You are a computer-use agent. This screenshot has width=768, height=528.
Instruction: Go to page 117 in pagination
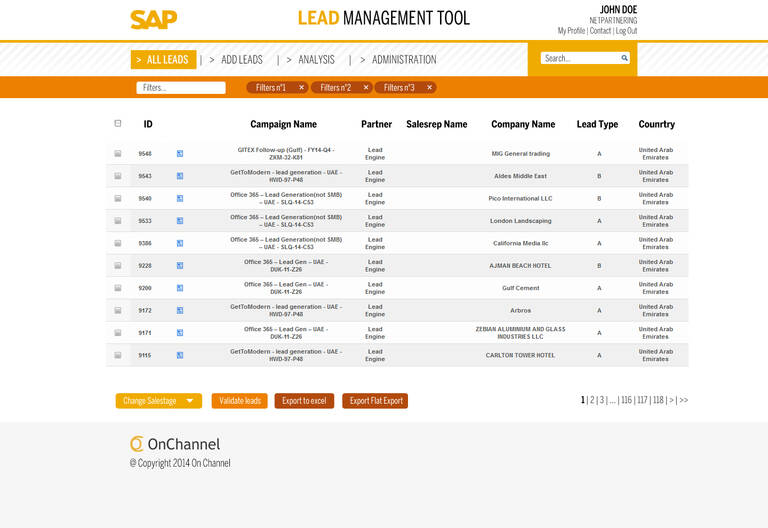click(643, 400)
